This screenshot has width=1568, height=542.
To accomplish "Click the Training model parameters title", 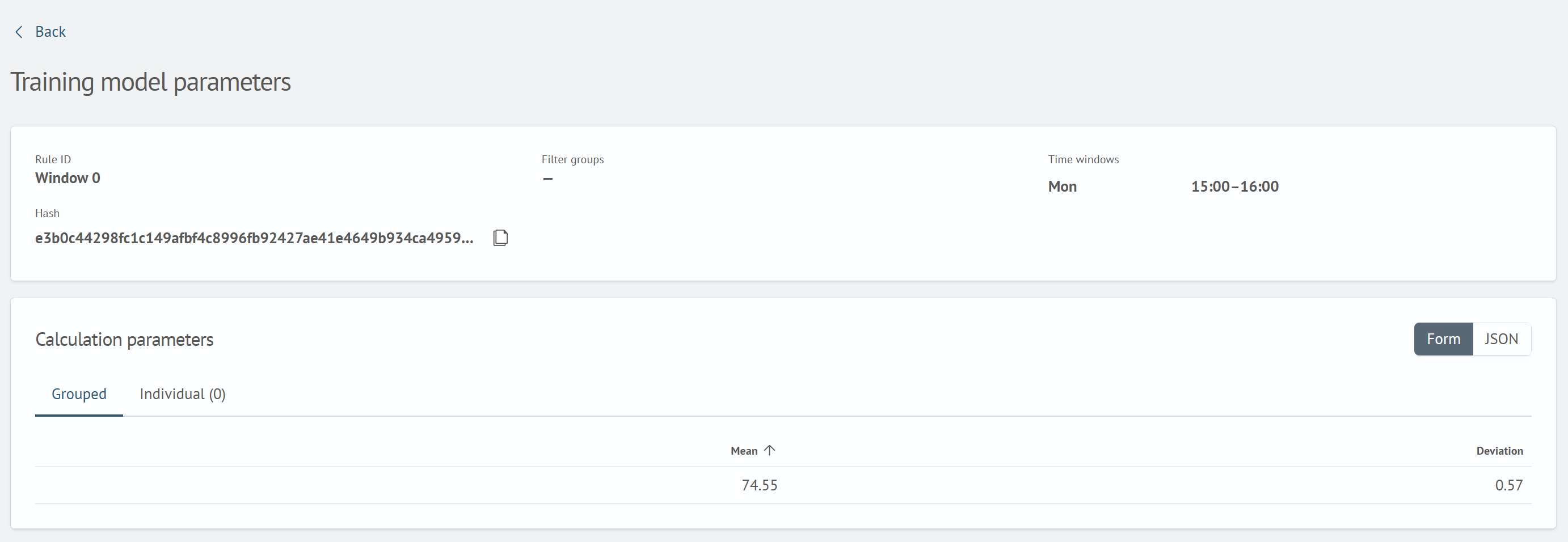I will coord(150,82).
